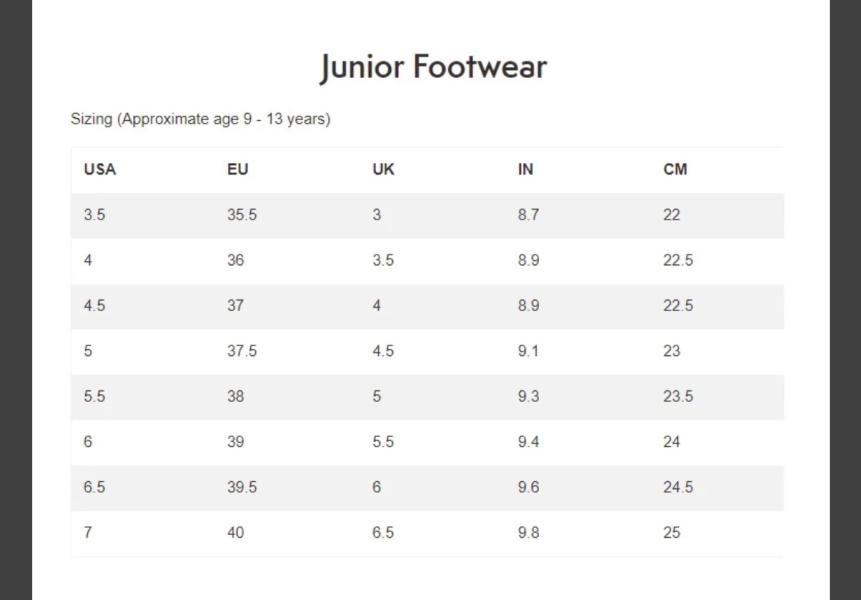Image resolution: width=861 pixels, height=600 pixels.
Task: Select the UK column header
Action: (x=383, y=169)
